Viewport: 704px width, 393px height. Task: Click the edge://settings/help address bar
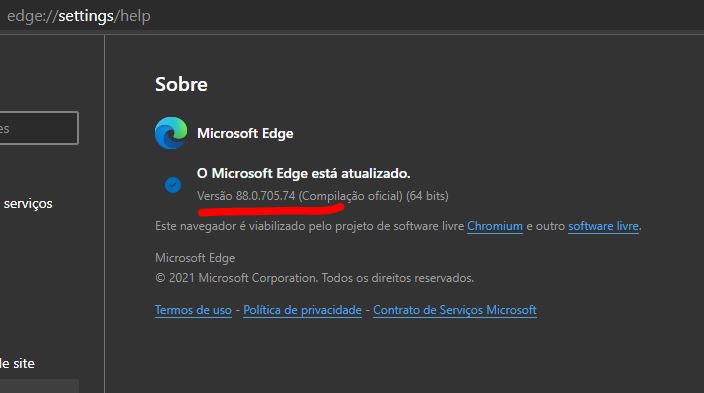[x=79, y=16]
